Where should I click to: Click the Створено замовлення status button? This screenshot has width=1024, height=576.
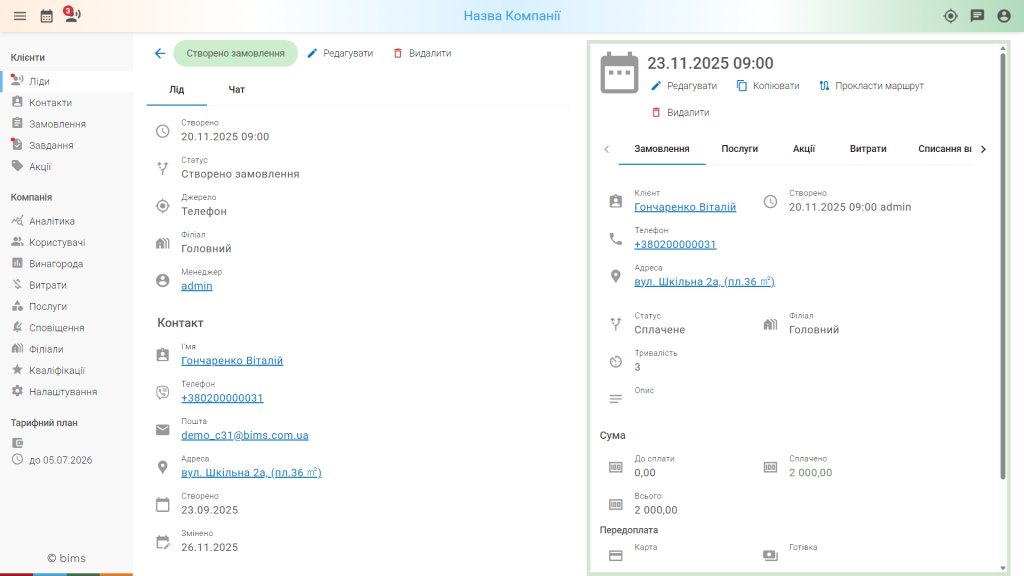236,54
